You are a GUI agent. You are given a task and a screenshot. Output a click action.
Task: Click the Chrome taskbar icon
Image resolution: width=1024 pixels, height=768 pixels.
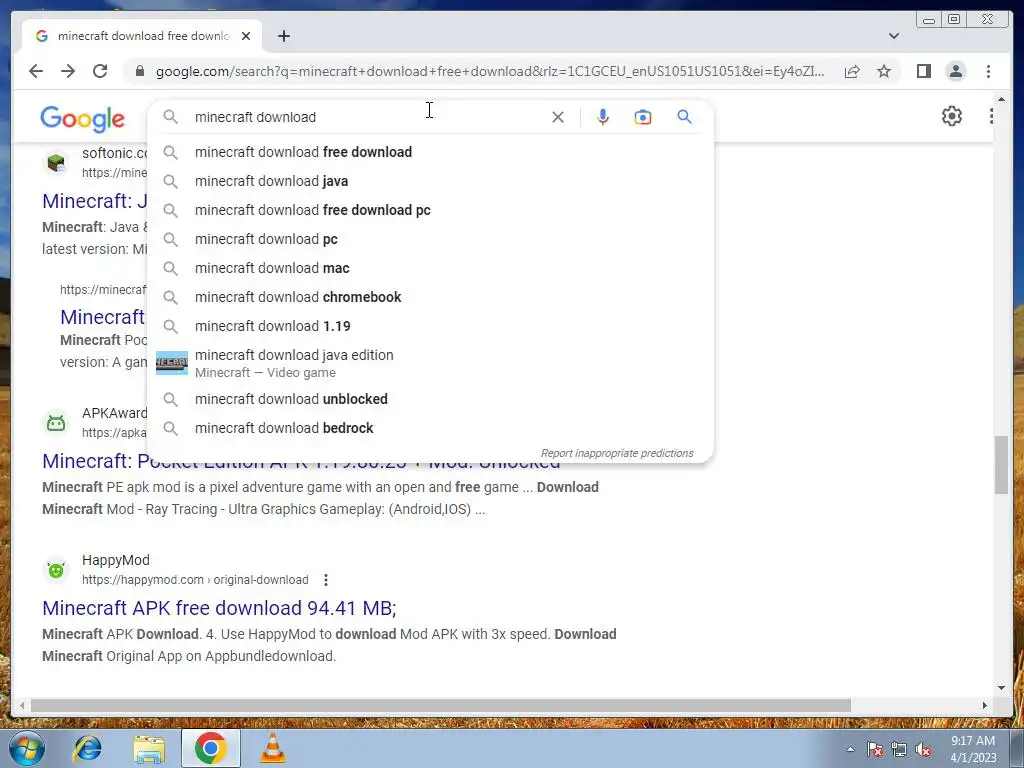(210, 748)
